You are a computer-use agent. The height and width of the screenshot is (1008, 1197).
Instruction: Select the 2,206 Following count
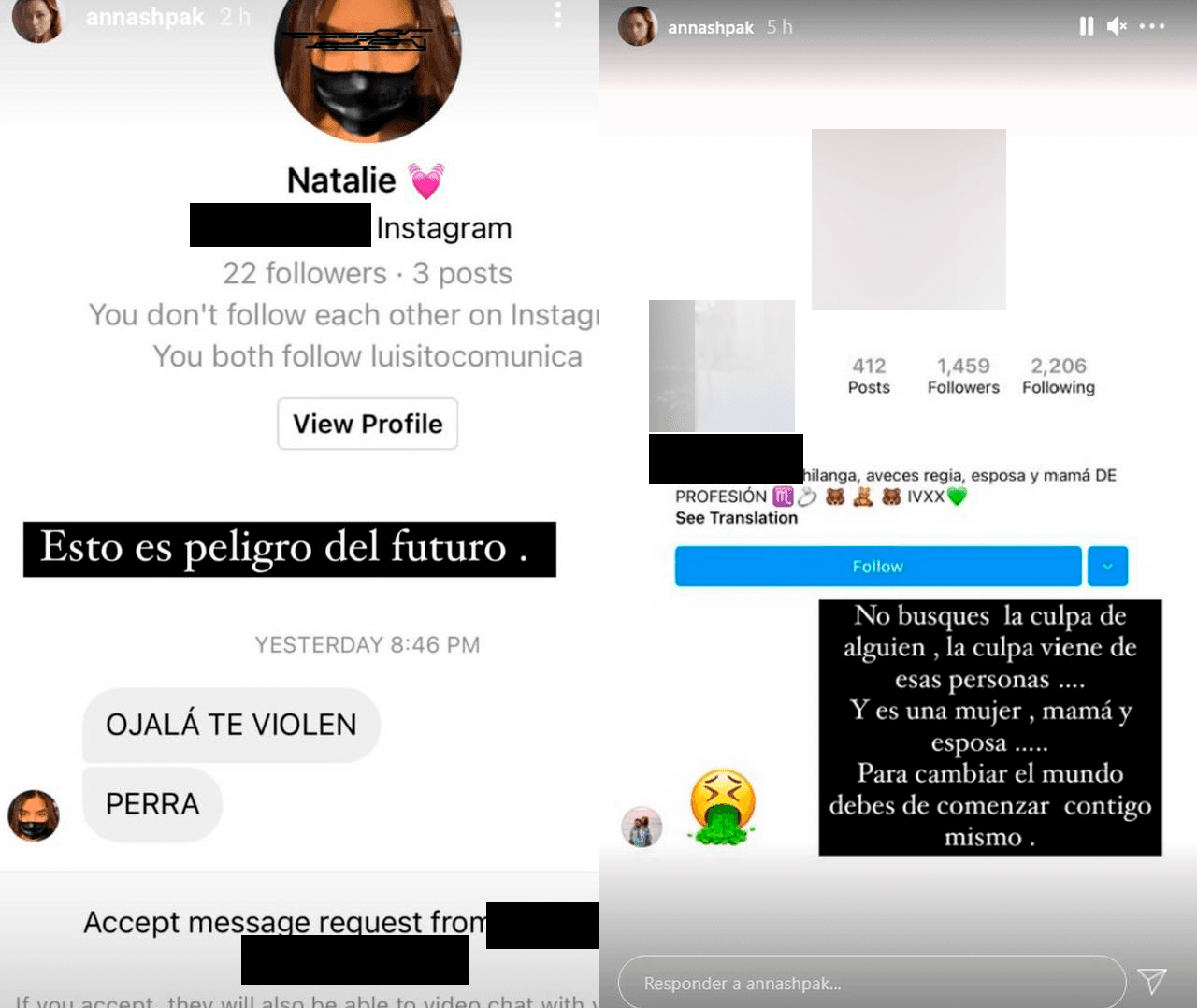point(1059,376)
